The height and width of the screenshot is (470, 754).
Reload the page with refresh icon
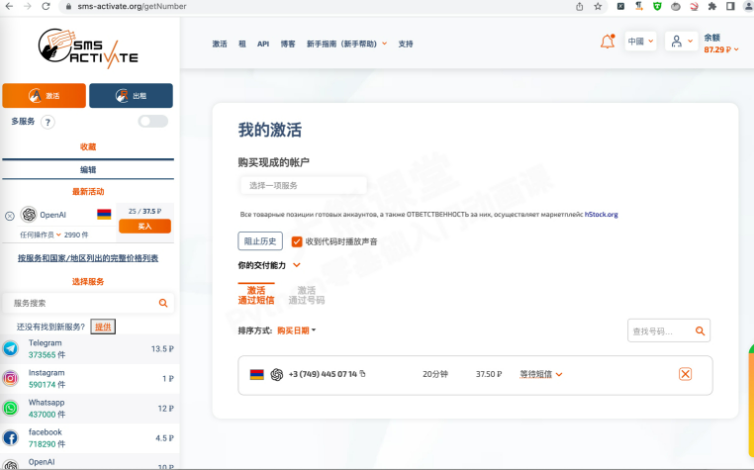46,6
